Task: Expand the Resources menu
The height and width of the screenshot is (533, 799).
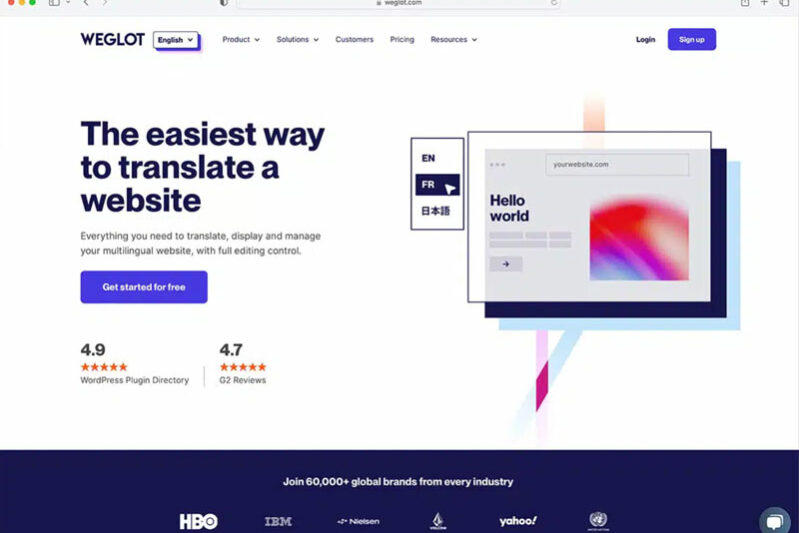Action: click(x=453, y=40)
